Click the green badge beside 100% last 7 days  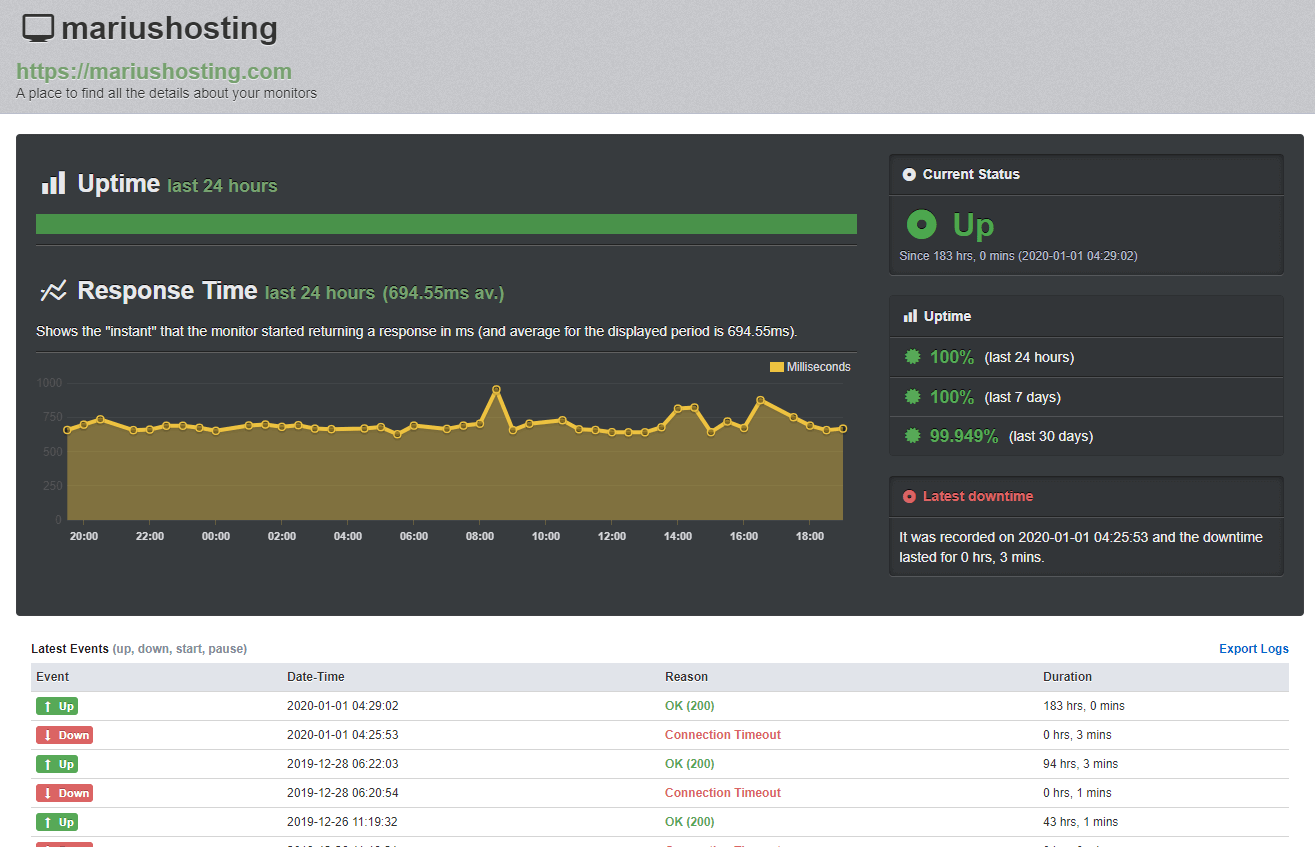[912, 397]
